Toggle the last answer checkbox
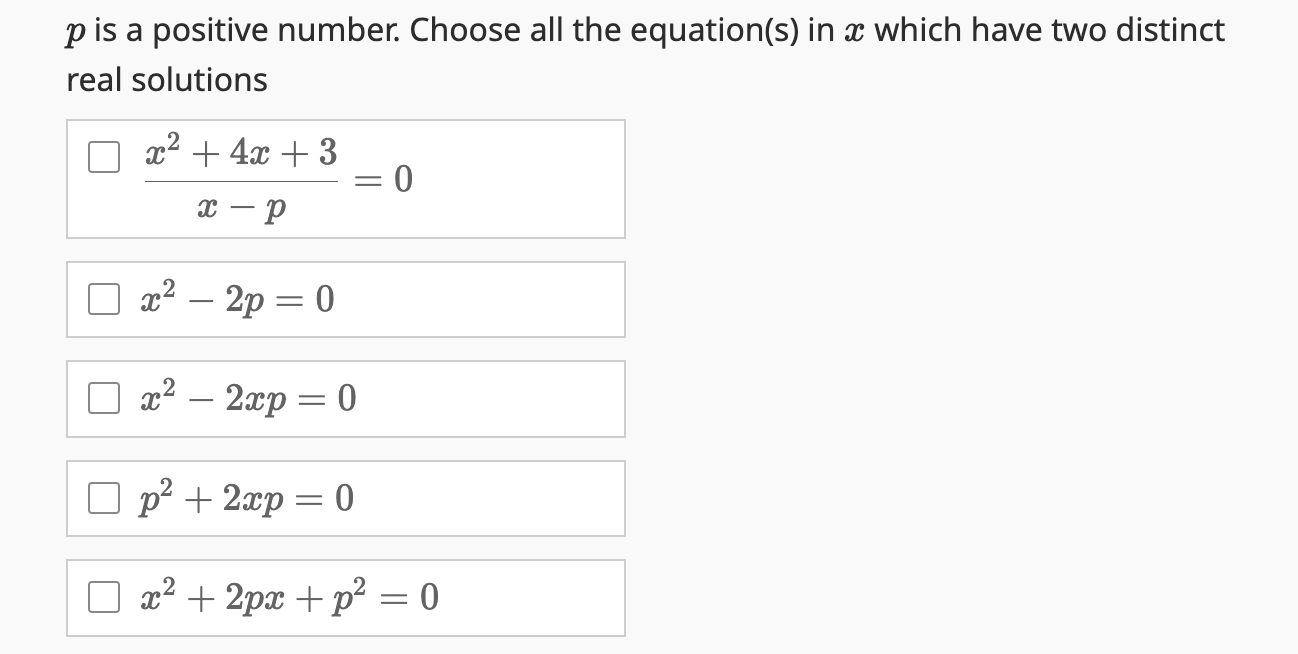 pos(104,596)
